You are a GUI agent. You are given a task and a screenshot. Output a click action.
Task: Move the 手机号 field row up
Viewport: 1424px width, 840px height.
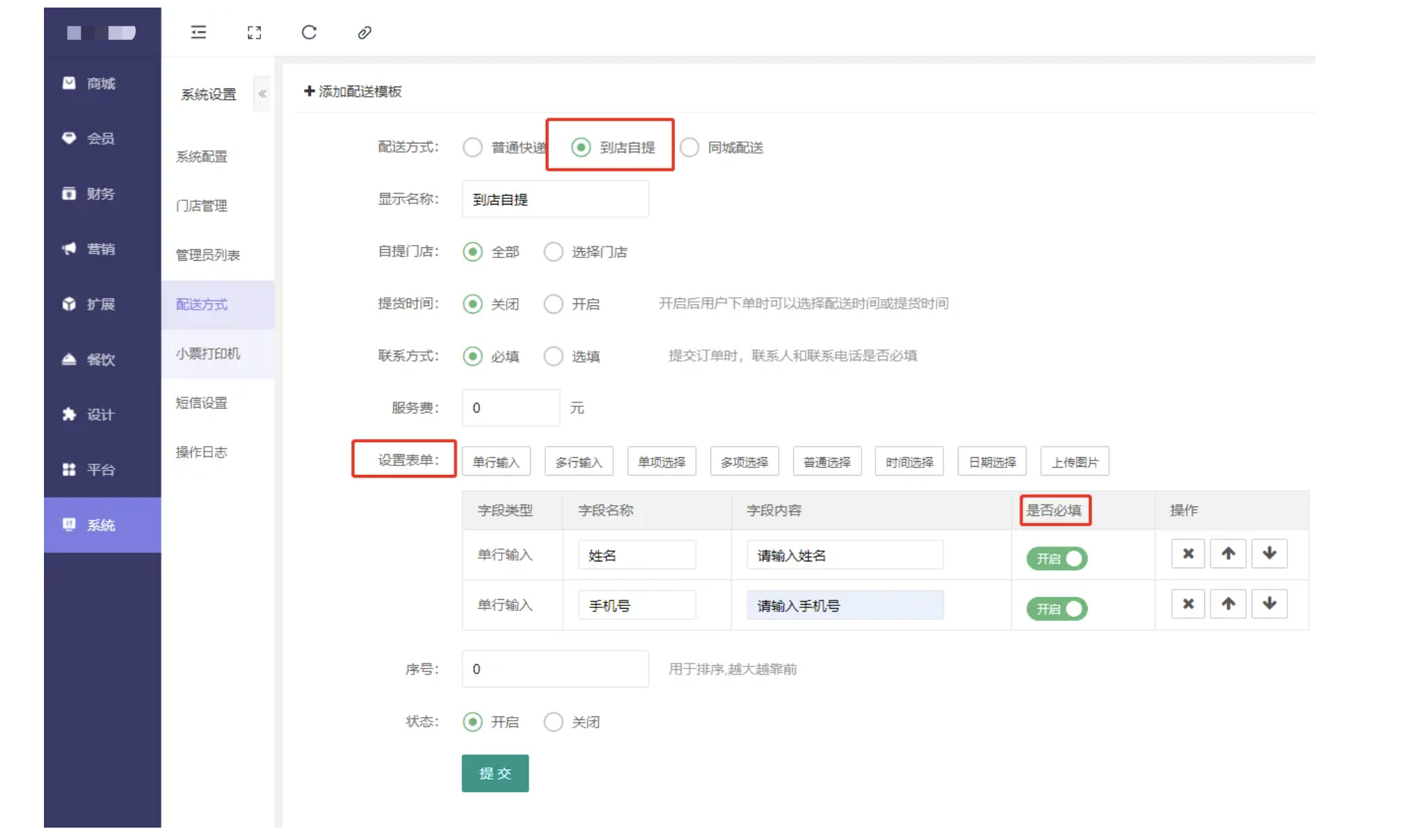coord(1228,604)
